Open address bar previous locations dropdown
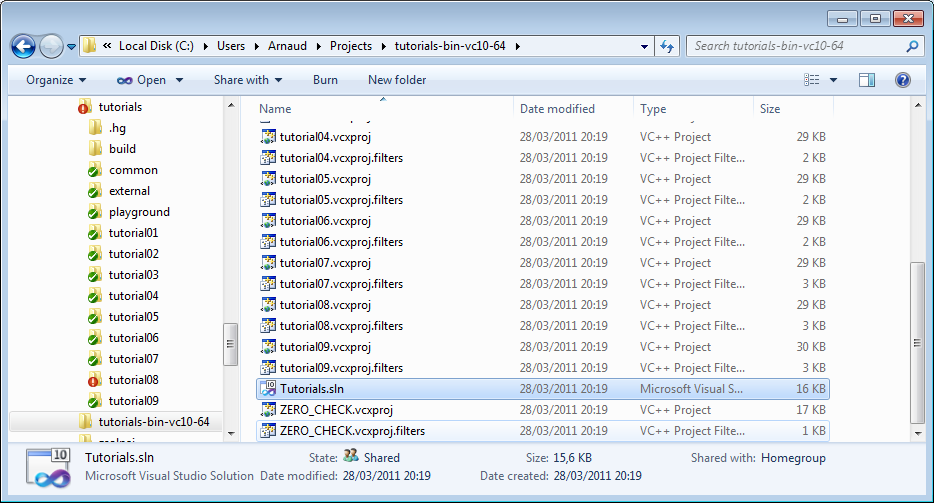 coord(645,46)
